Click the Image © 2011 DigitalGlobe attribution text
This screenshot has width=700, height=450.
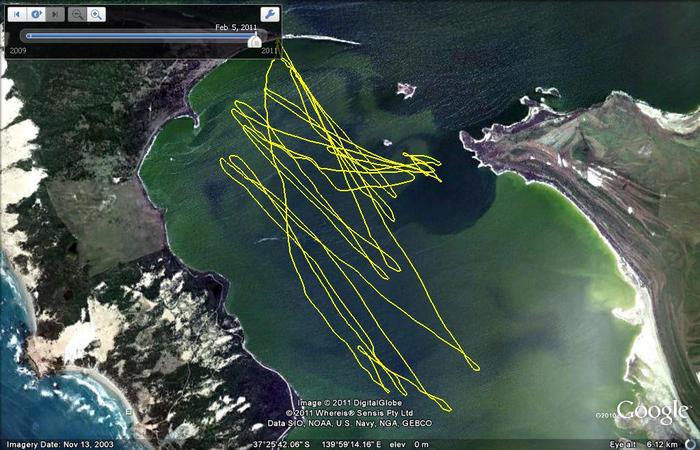(342, 403)
